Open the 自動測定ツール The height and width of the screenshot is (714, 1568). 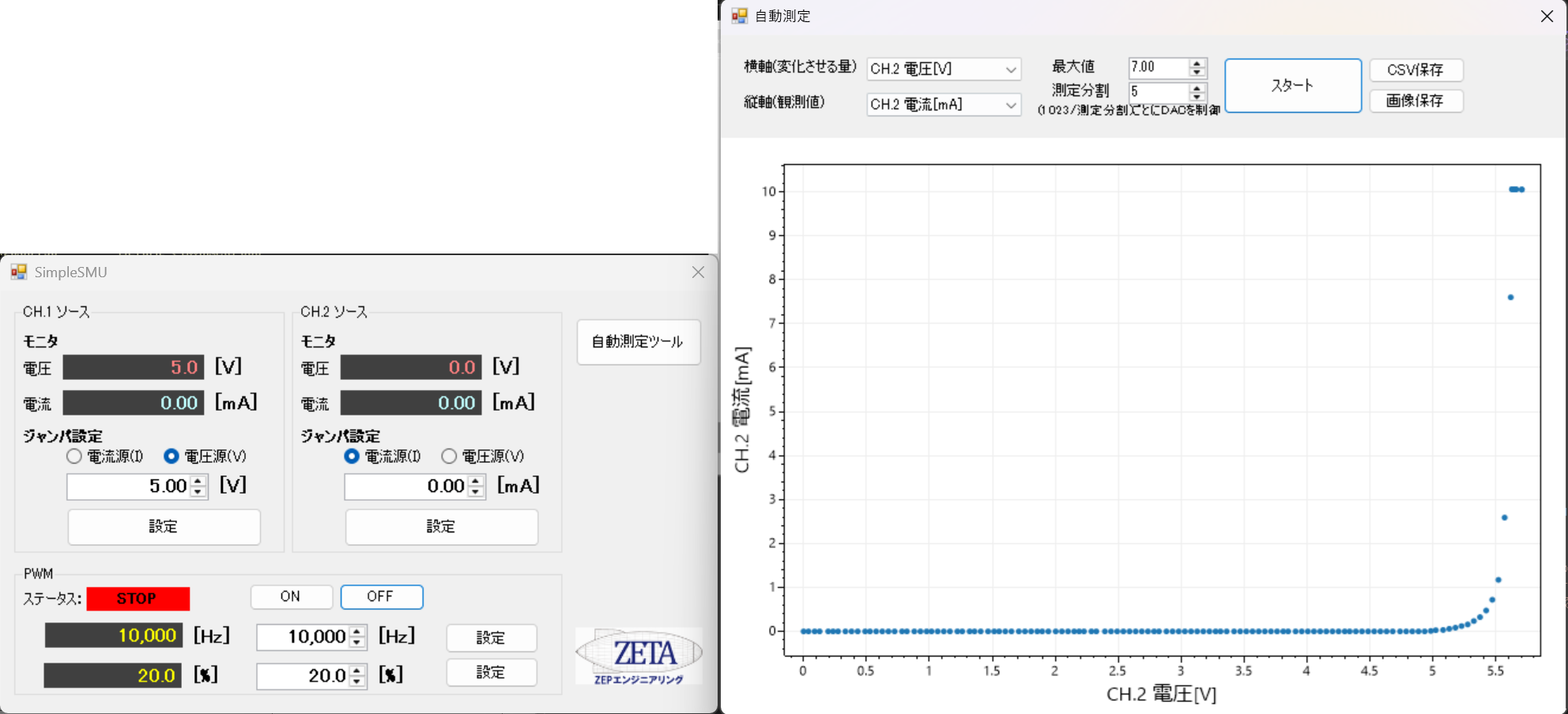pyautogui.click(x=639, y=342)
